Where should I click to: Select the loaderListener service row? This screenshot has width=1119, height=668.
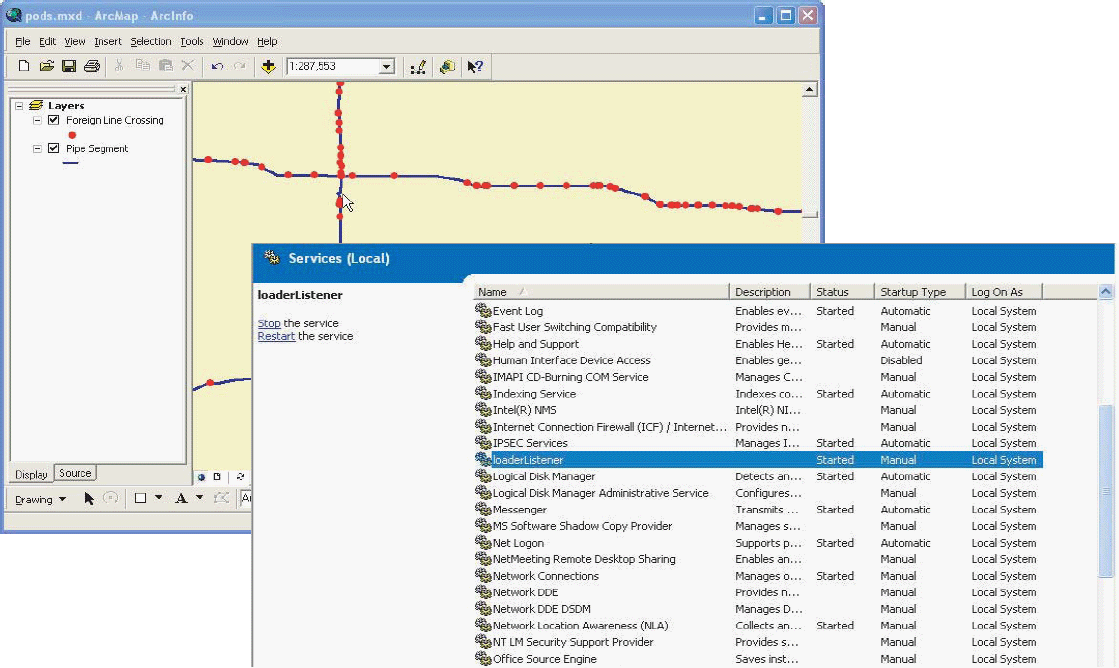758,460
